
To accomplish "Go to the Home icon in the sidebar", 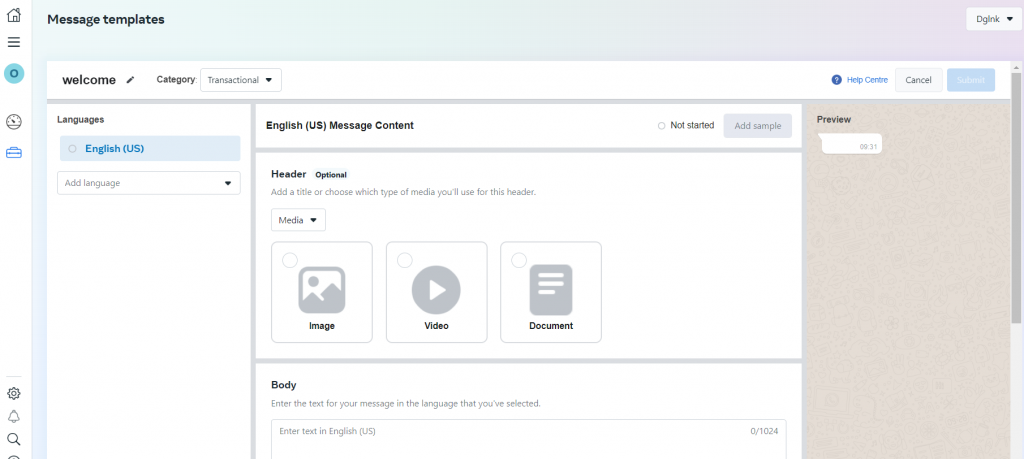I will point(14,15).
